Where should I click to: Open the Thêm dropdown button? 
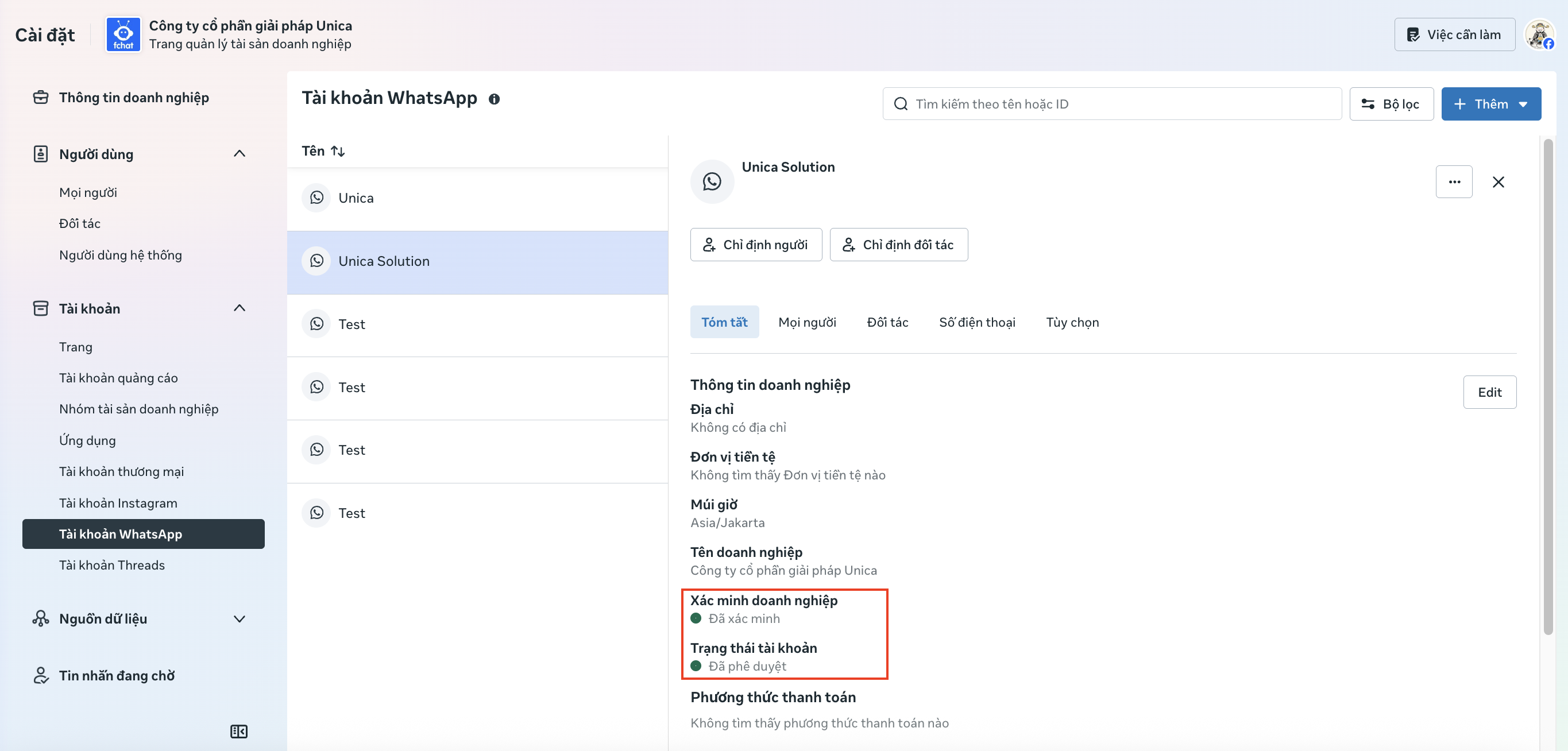[x=1490, y=104]
